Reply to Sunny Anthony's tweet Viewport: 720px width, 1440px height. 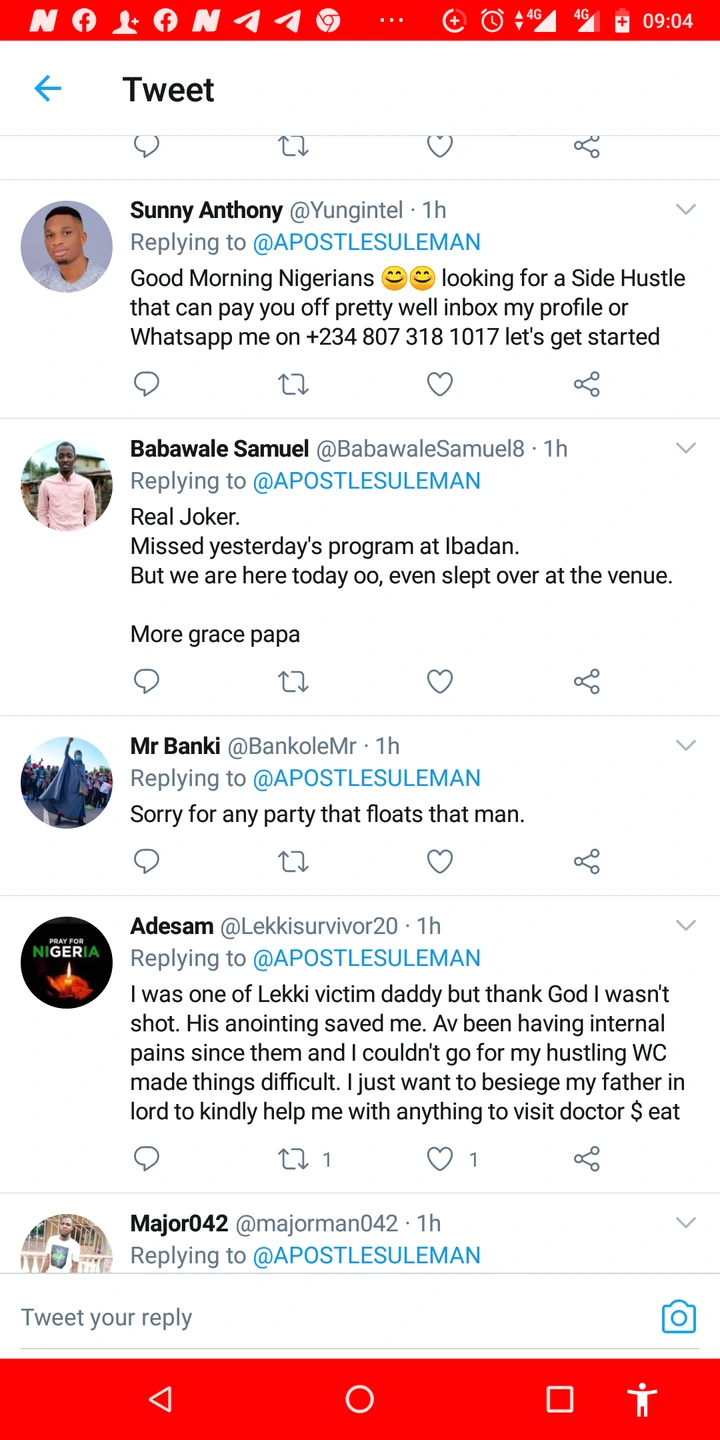click(x=147, y=384)
